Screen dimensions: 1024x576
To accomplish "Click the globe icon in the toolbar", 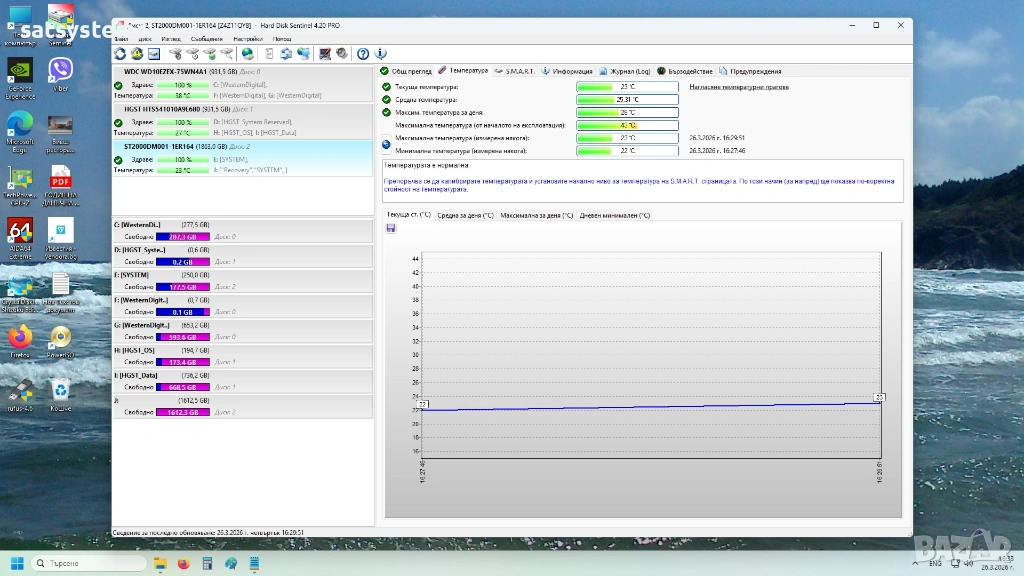I will point(248,54).
